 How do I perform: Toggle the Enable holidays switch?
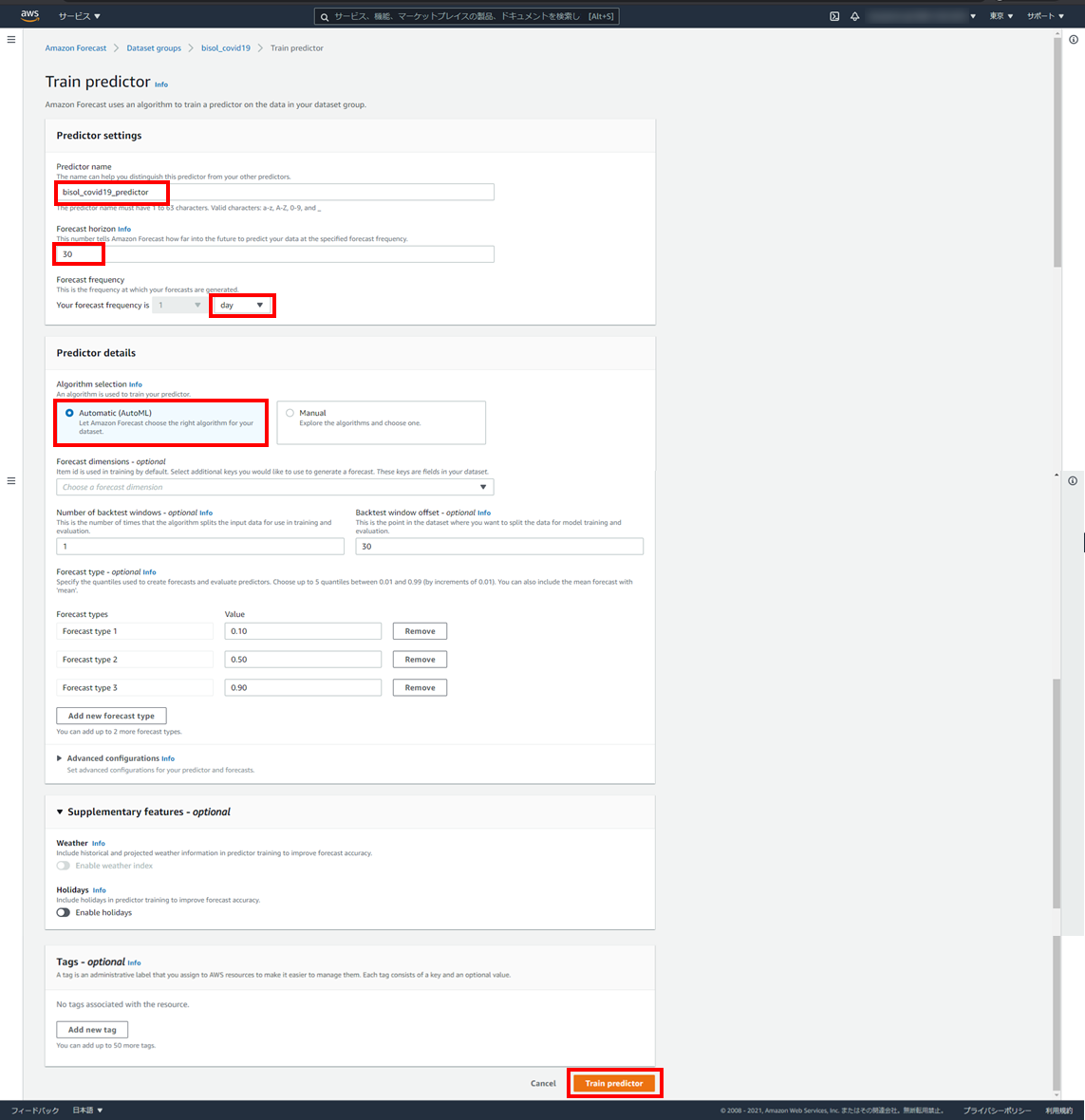63,912
